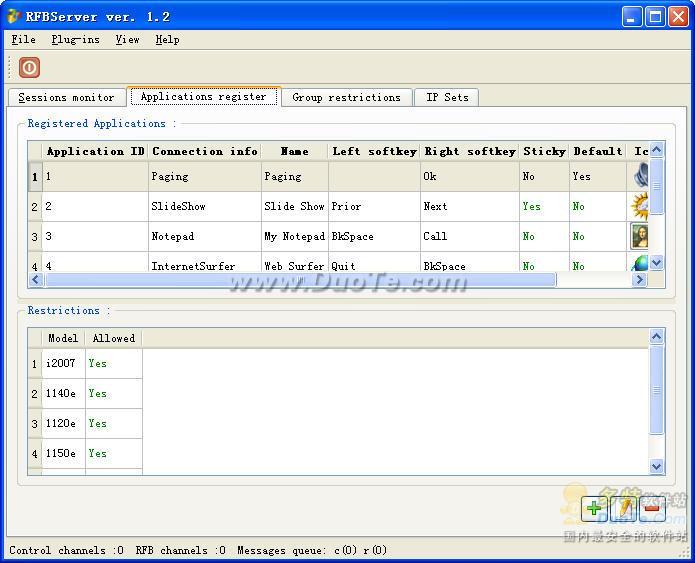Click the 'Quit' left softkey cell
This screenshot has width=695, height=563.
pos(375,263)
